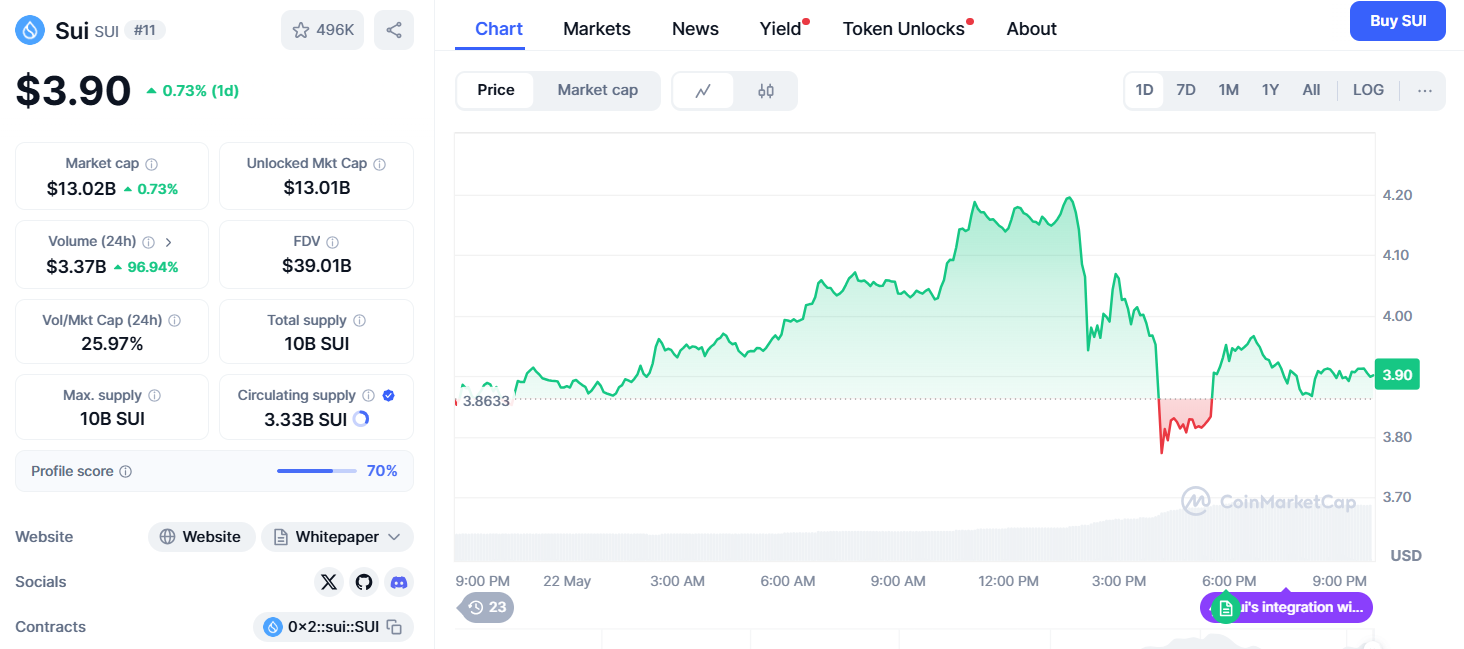The height and width of the screenshot is (649, 1464).
Task: Click the 25.97% Vol/Mkt Cap value
Action: [112, 344]
